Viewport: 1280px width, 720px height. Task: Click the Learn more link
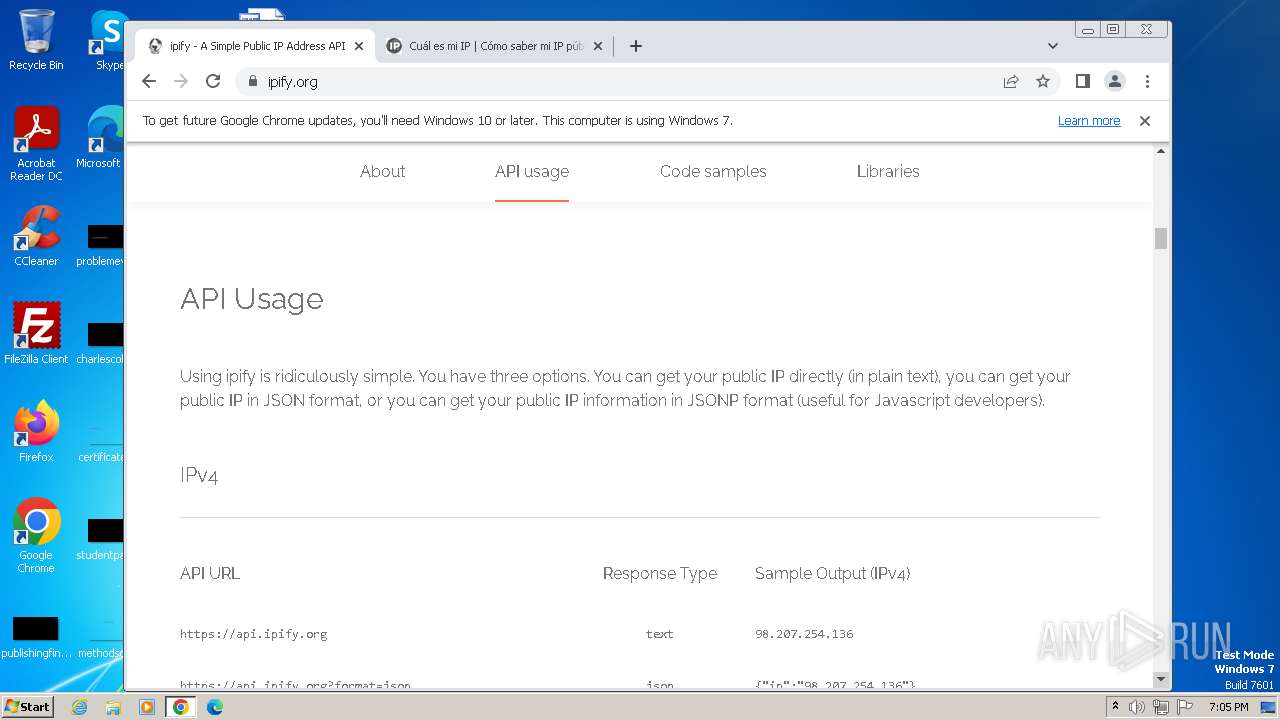point(1089,120)
